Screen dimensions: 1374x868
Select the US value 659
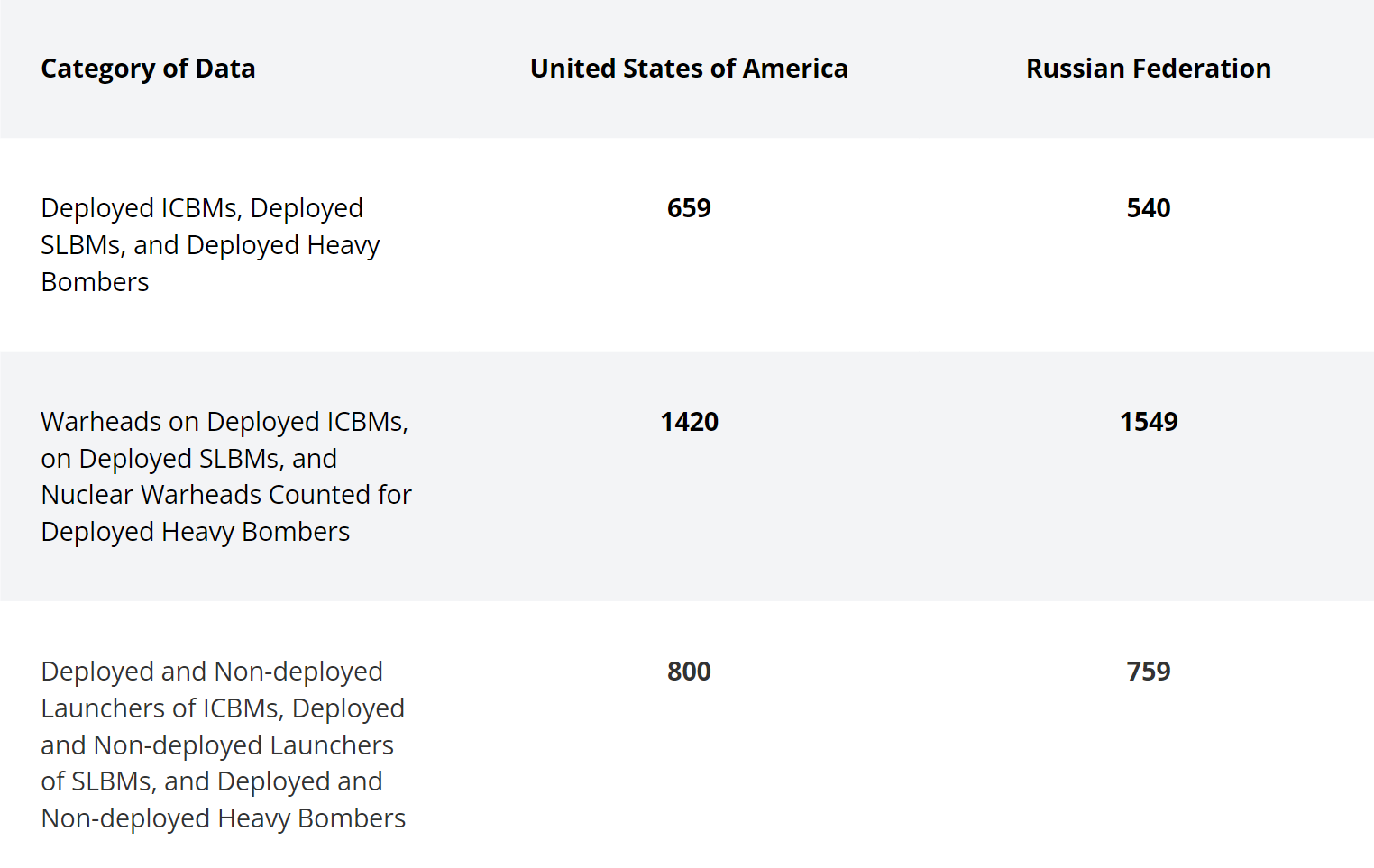pos(689,208)
